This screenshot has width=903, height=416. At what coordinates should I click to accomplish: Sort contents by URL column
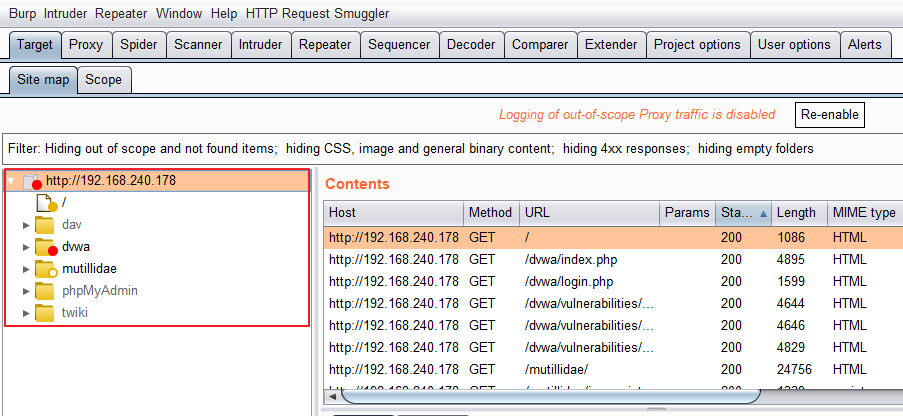click(x=589, y=213)
